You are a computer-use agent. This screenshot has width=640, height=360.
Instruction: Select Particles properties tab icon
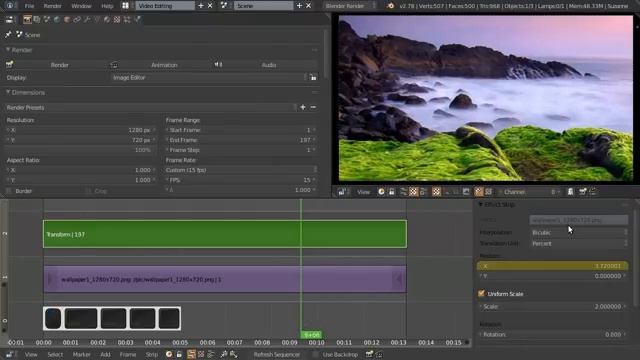[x=127, y=20]
